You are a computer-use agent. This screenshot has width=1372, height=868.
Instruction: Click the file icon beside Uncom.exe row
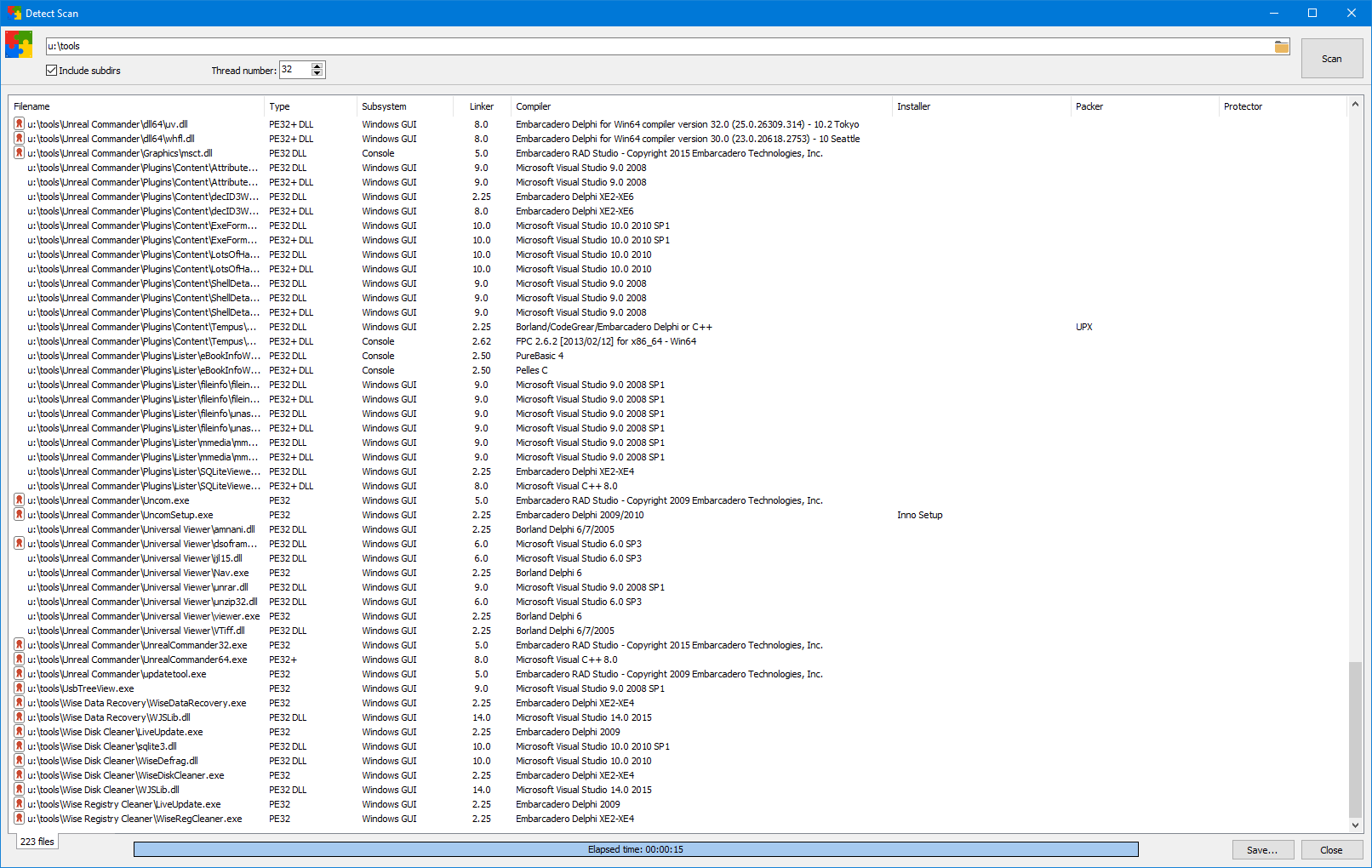click(19, 500)
